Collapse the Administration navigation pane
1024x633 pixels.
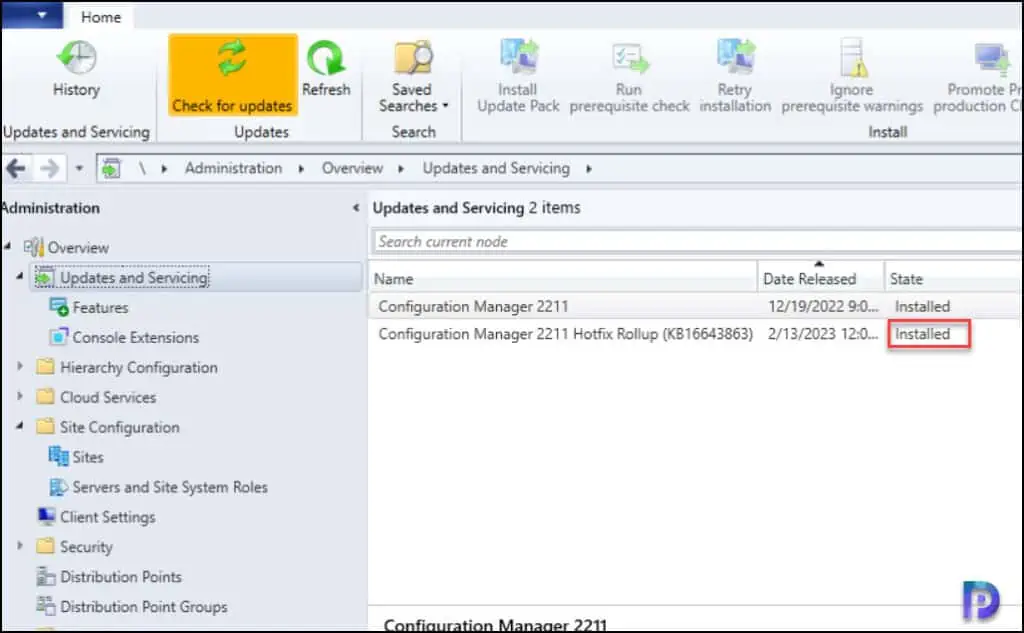[356, 208]
